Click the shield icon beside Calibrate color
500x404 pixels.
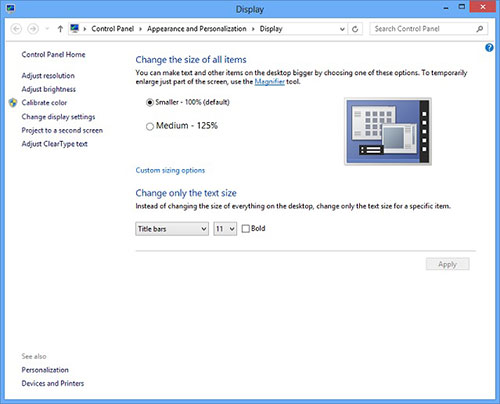coord(13,103)
